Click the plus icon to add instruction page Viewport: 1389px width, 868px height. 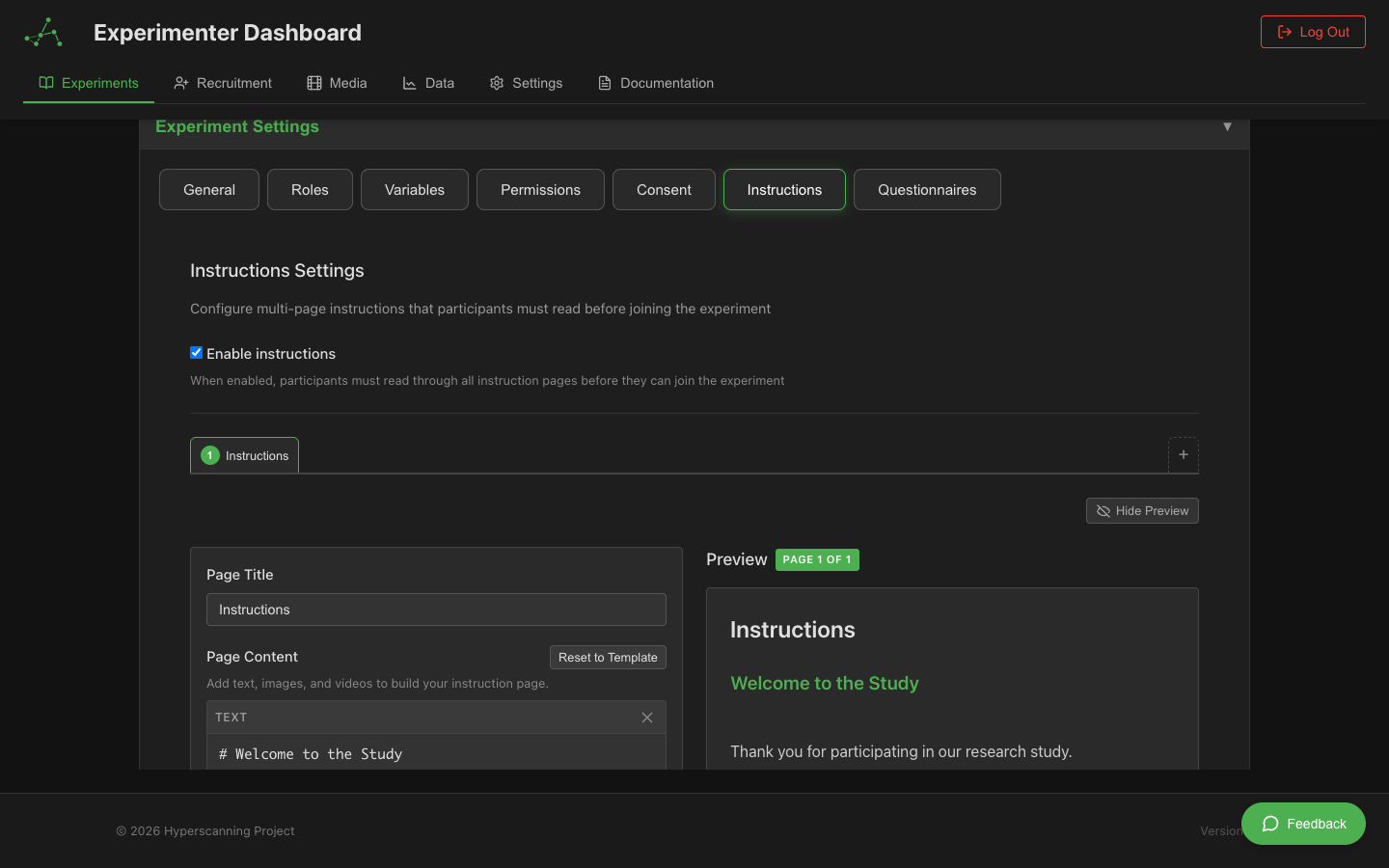(1184, 454)
